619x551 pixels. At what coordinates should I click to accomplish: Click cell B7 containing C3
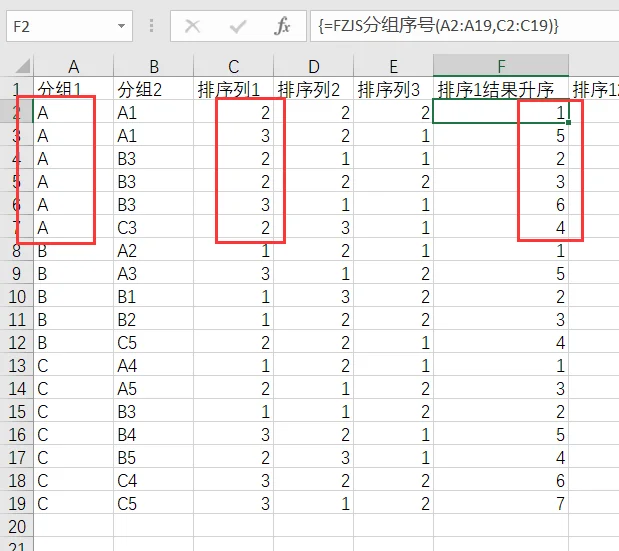tap(154, 227)
